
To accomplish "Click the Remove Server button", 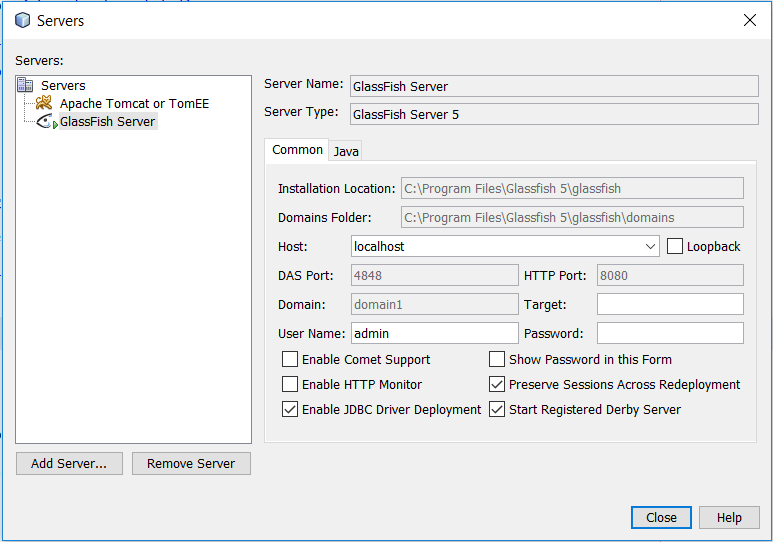I will click(x=191, y=464).
